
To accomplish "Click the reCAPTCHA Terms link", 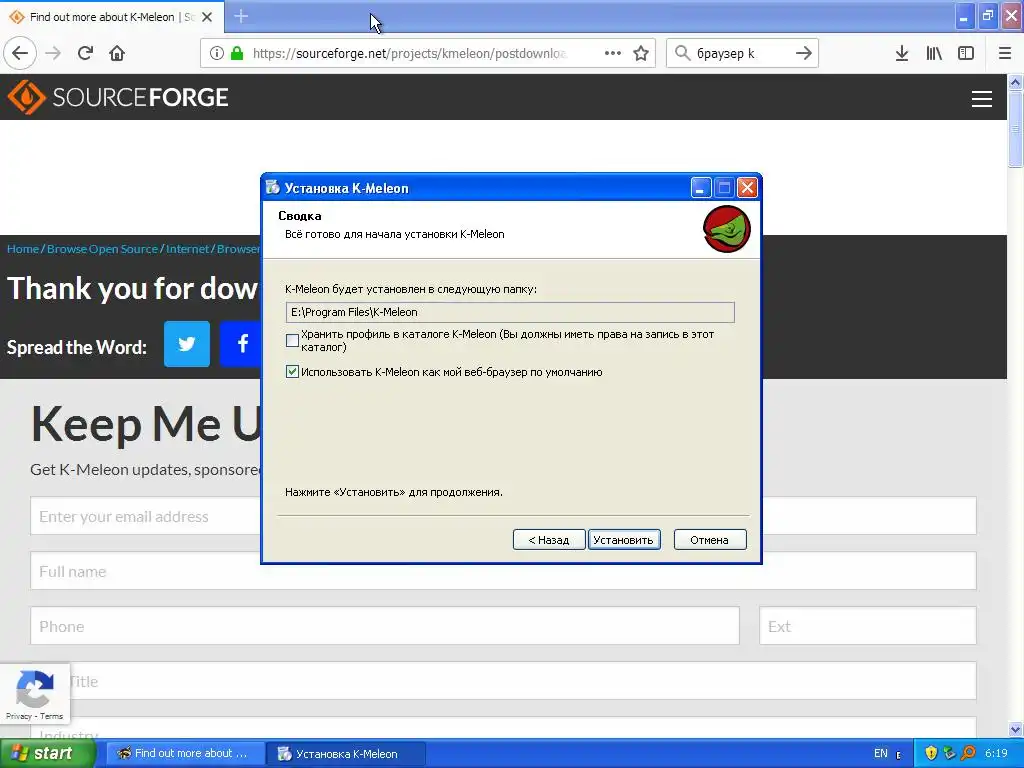I will [51, 716].
